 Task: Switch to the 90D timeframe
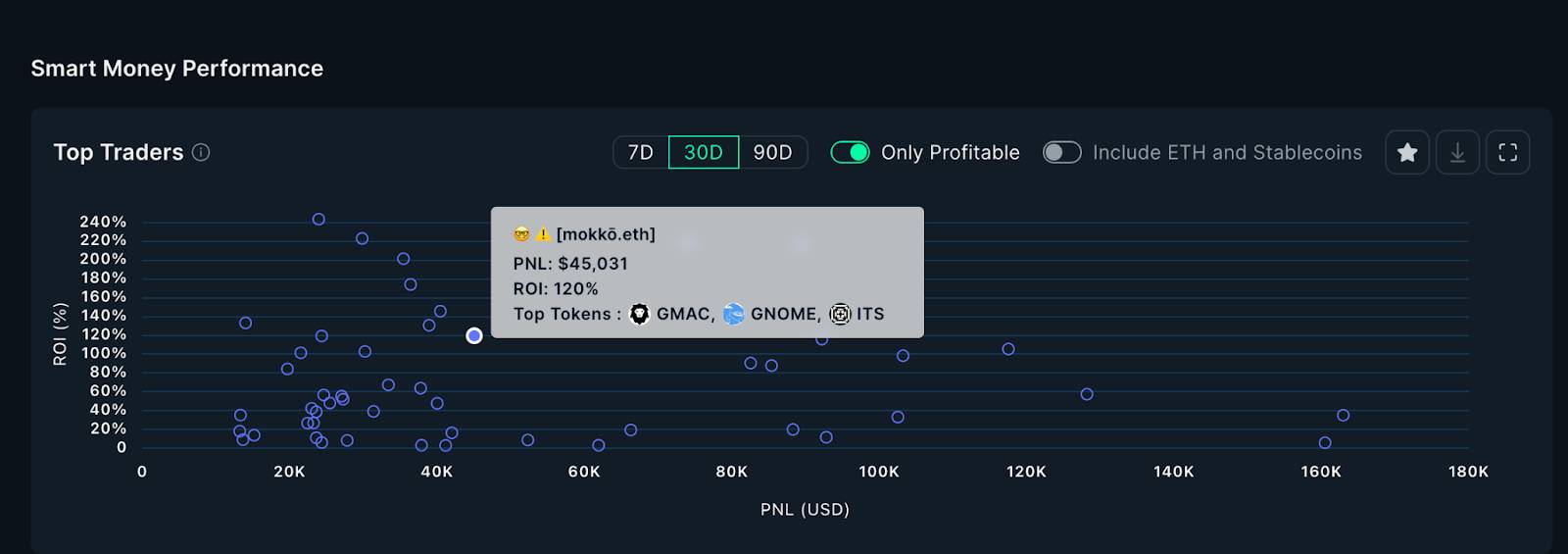tap(772, 152)
